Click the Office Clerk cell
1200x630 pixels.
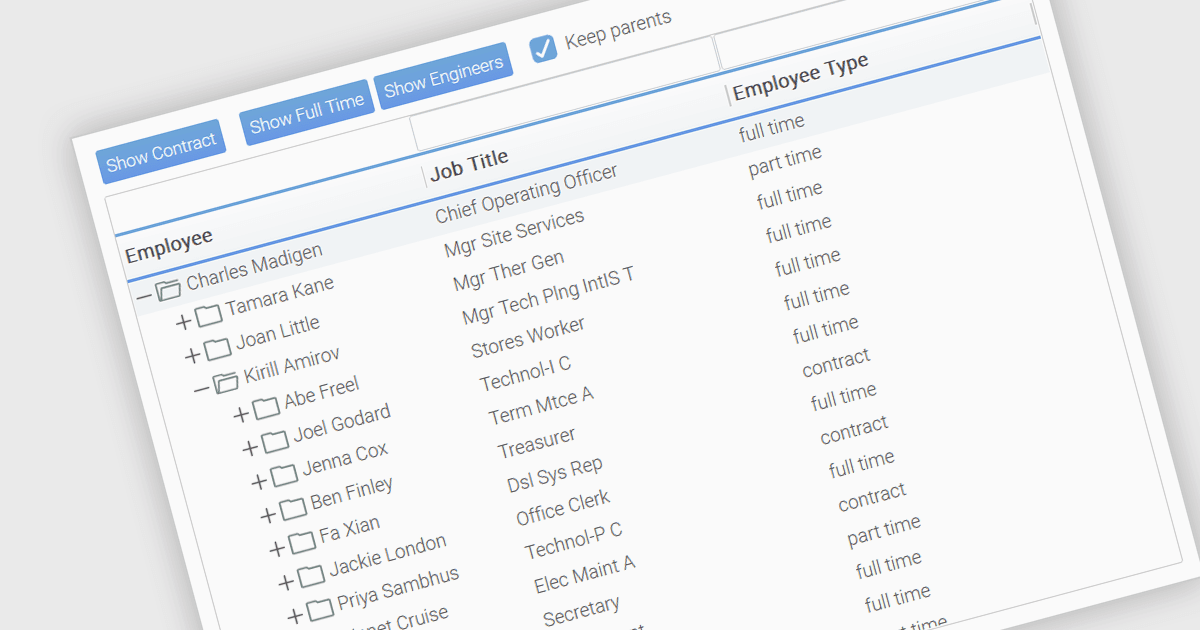tap(563, 508)
